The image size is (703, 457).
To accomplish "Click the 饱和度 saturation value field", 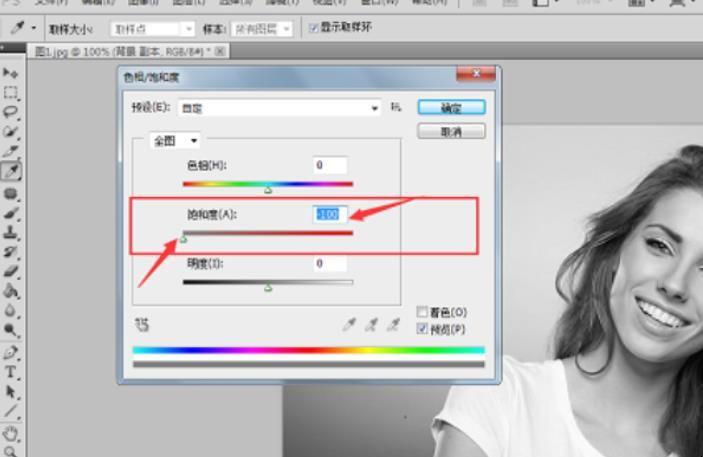I will click(x=329, y=214).
